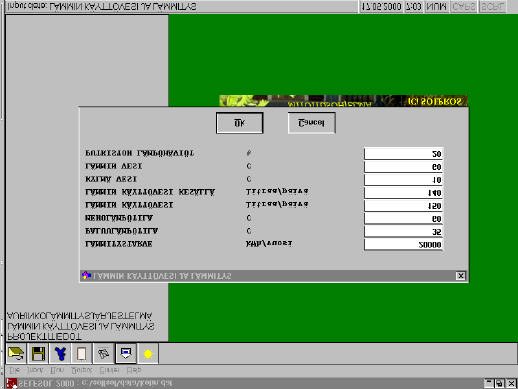
Task: Open the Run menu
Action: (57, 370)
